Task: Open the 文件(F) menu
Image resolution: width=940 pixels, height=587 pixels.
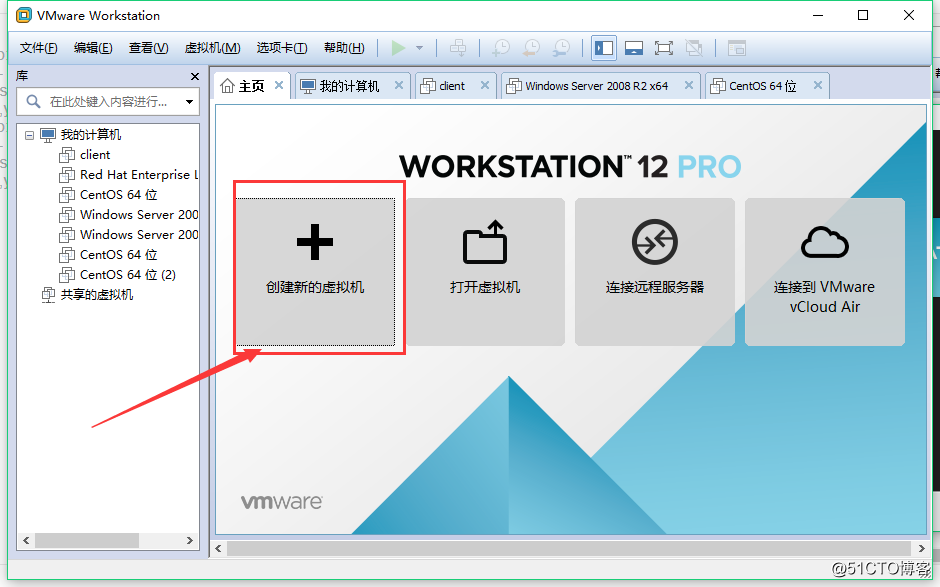Action: pyautogui.click(x=38, y=48)
